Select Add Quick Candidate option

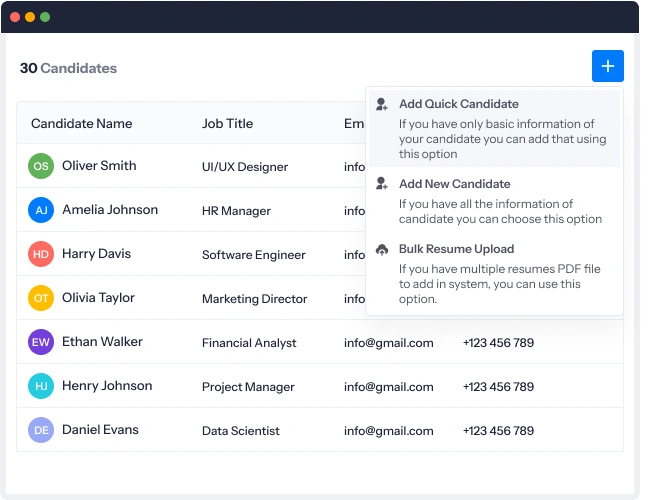pos(494,128)
